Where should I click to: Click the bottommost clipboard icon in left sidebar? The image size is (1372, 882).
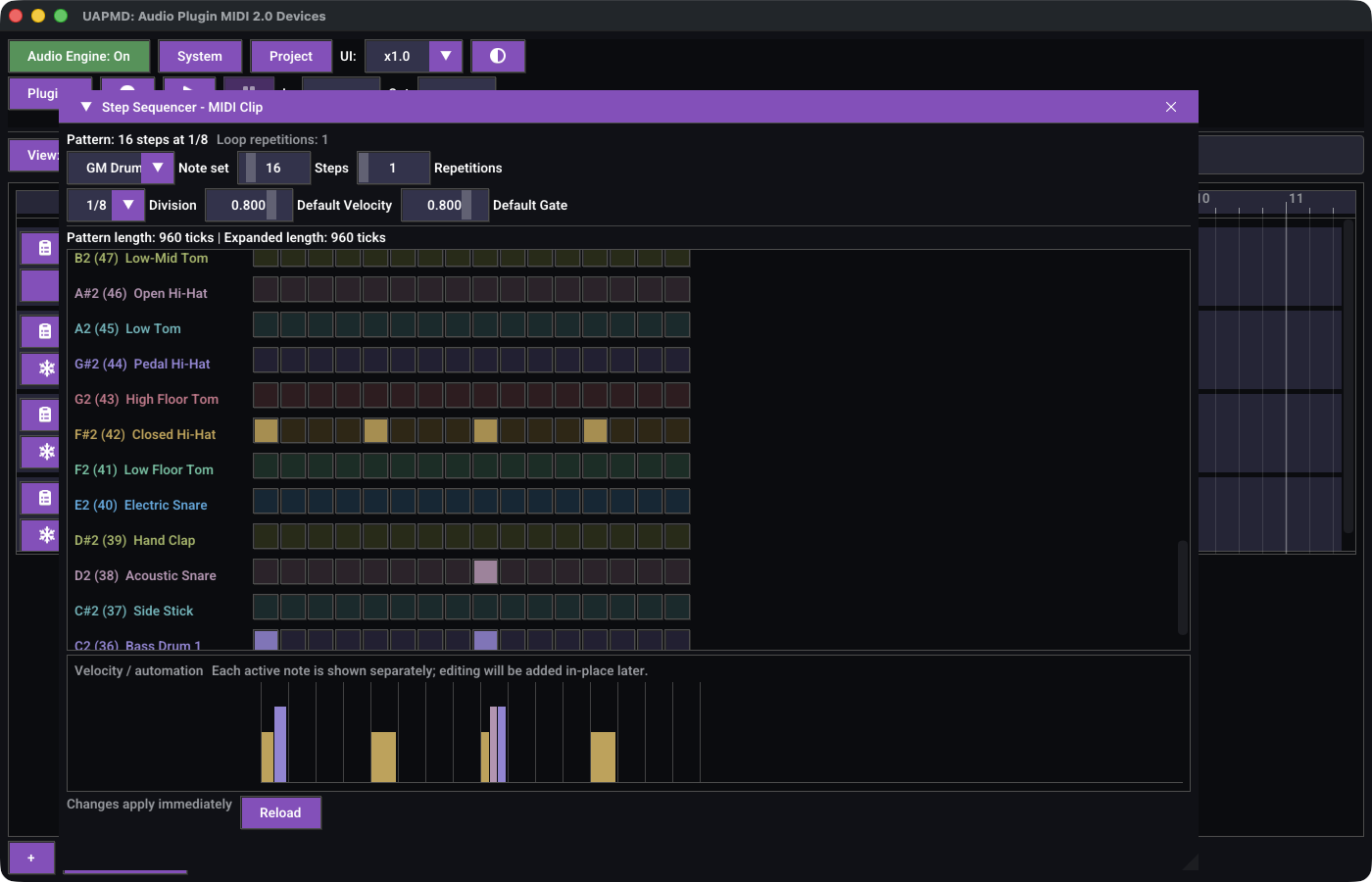(45, 498)
